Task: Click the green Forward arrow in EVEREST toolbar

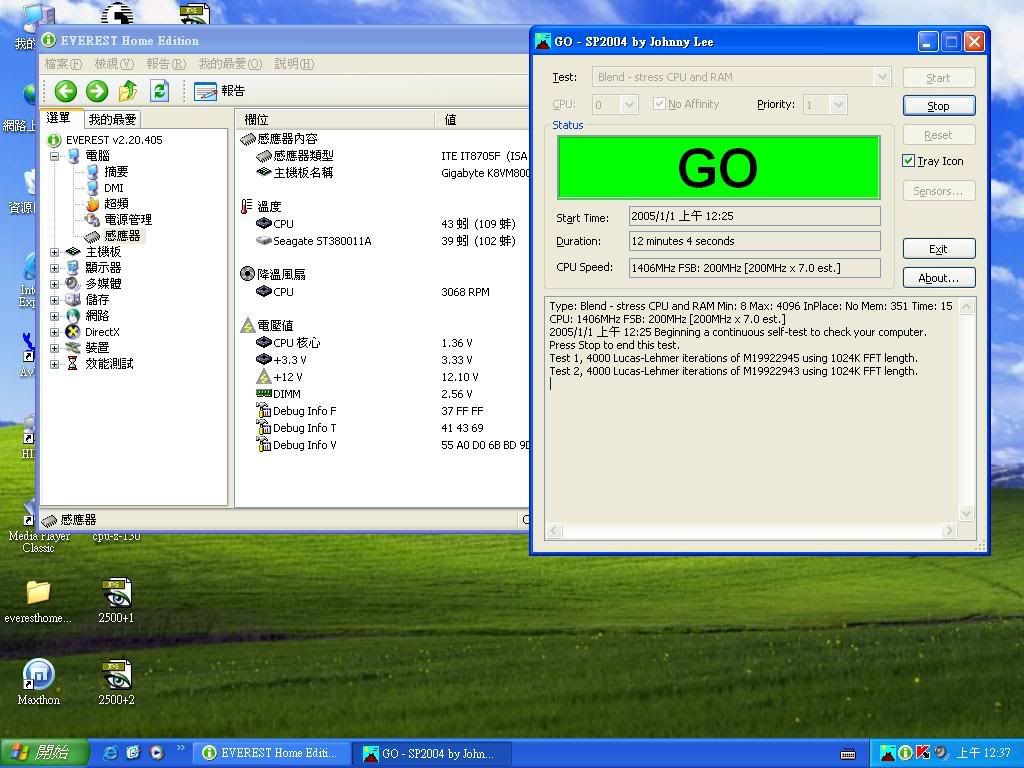Action: 97,91
